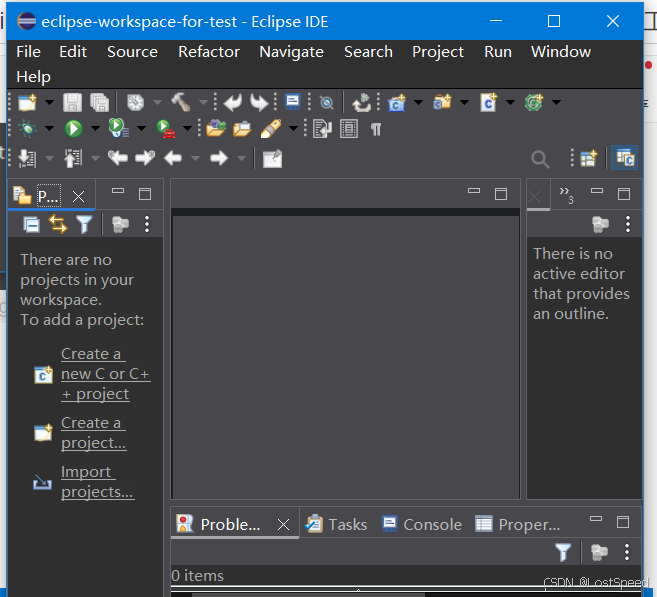This screenshot has width=657, height=597.
Task: Close the Problems tab
Action: point(283,524)
